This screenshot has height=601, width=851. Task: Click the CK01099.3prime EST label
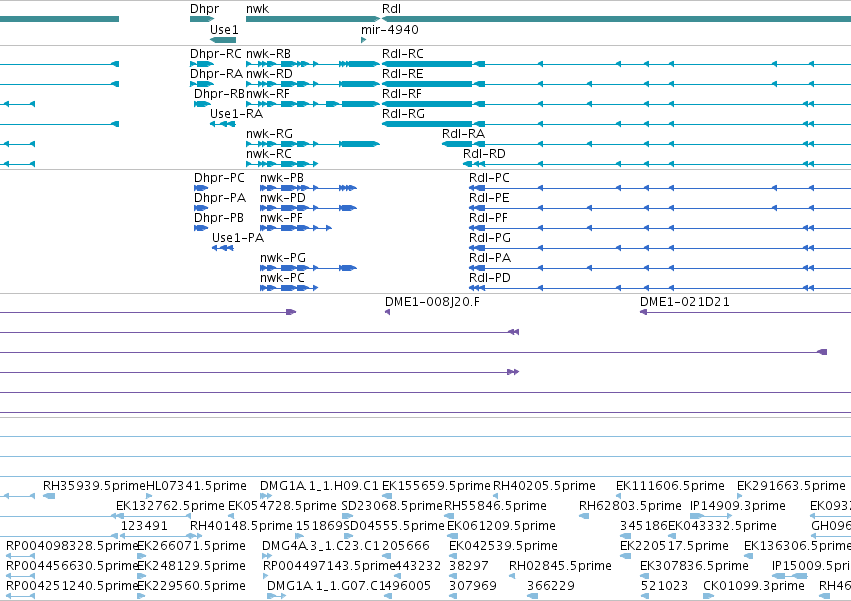[x=753, y=586]
